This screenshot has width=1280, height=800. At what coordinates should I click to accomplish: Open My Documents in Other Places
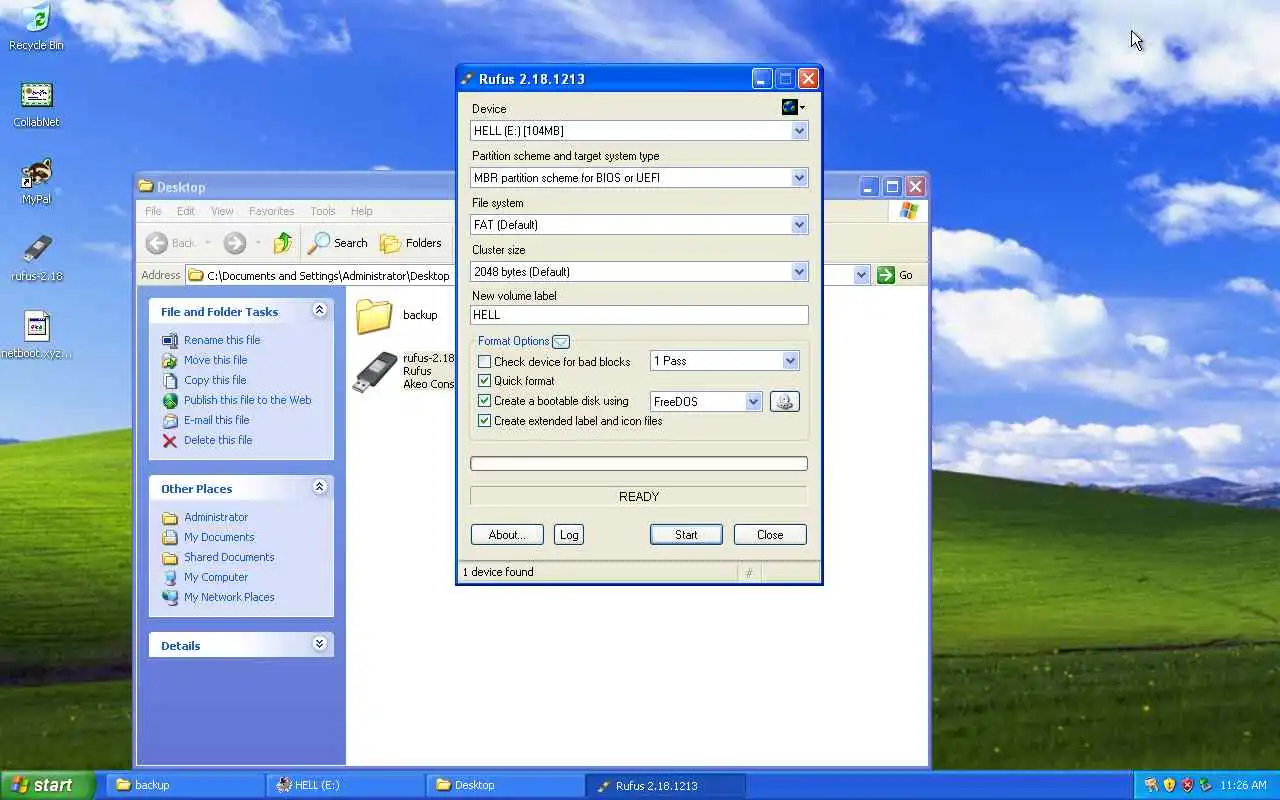tap(219, 537)
